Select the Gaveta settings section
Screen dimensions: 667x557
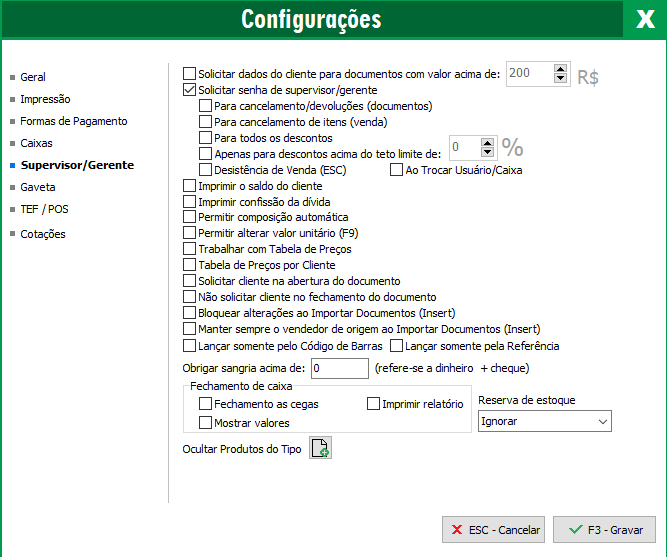[x=38, y=187]
